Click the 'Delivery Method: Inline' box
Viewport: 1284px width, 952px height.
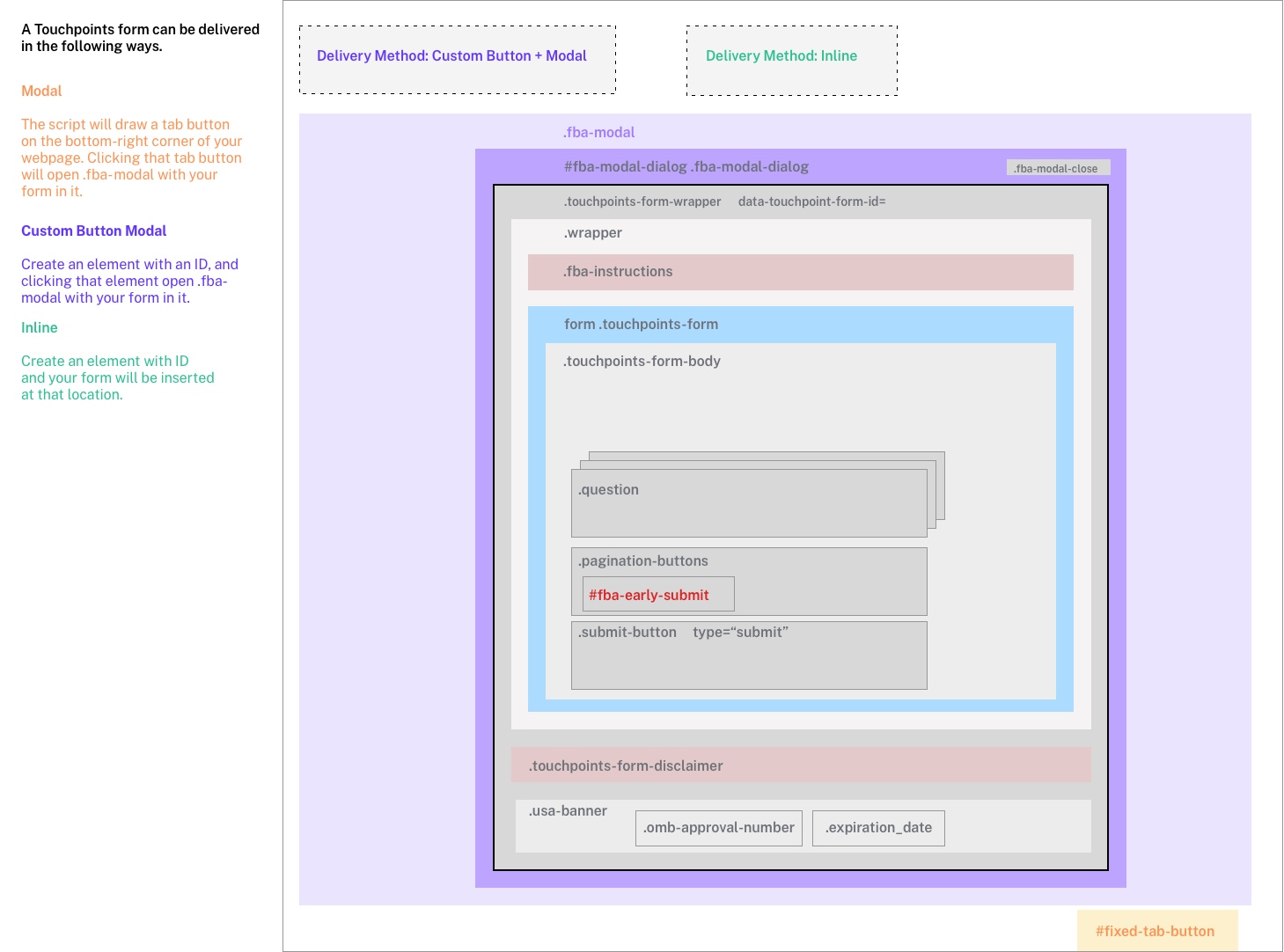pyautogui.click(x=792, y=61)
